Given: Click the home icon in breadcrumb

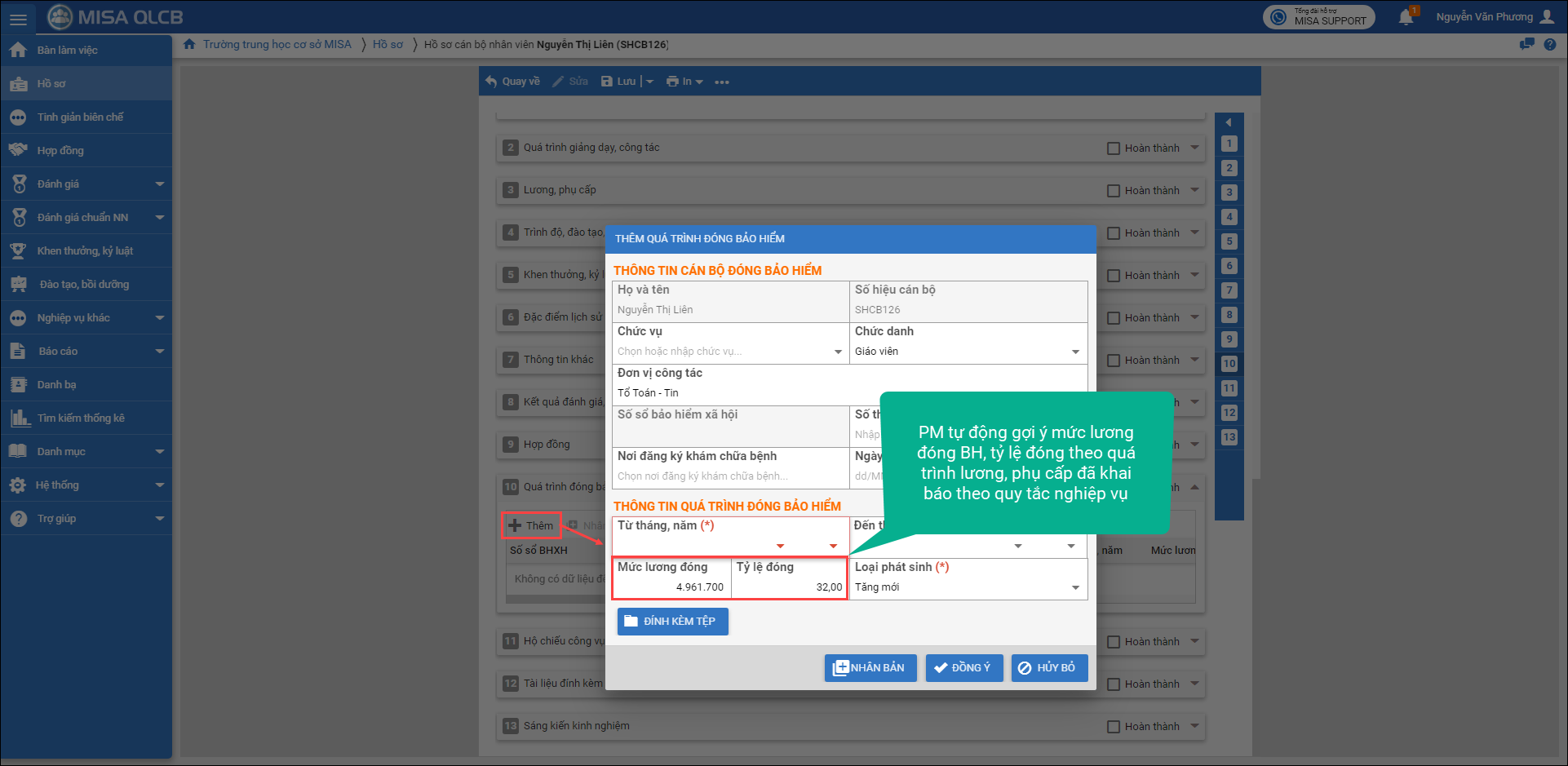Looking at the screenshot, I should tap(189, 45).
